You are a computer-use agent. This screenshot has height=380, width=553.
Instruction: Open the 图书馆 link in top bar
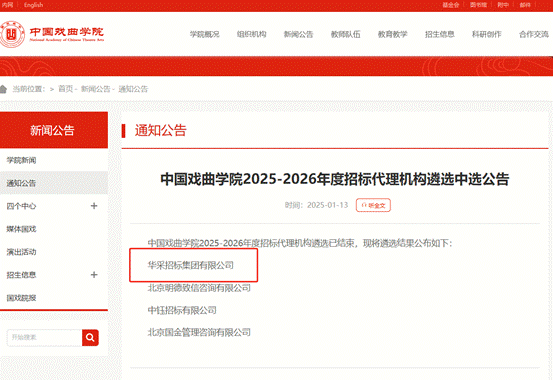[x=478, y=5]
